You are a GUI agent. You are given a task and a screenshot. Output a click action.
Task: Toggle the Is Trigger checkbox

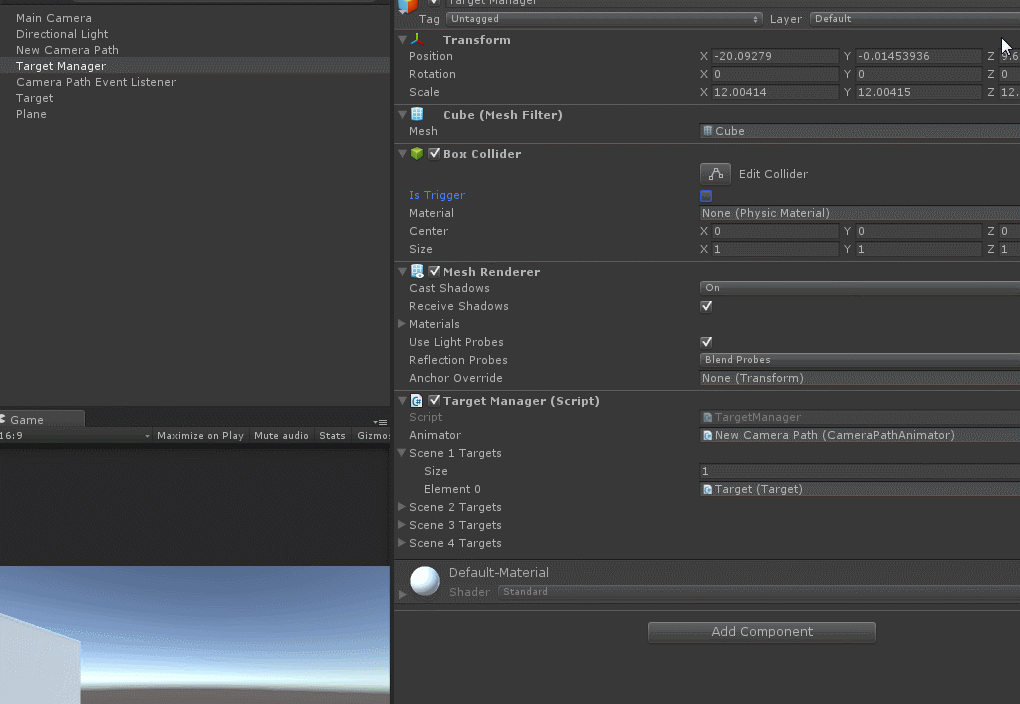[x=706, y=195]
